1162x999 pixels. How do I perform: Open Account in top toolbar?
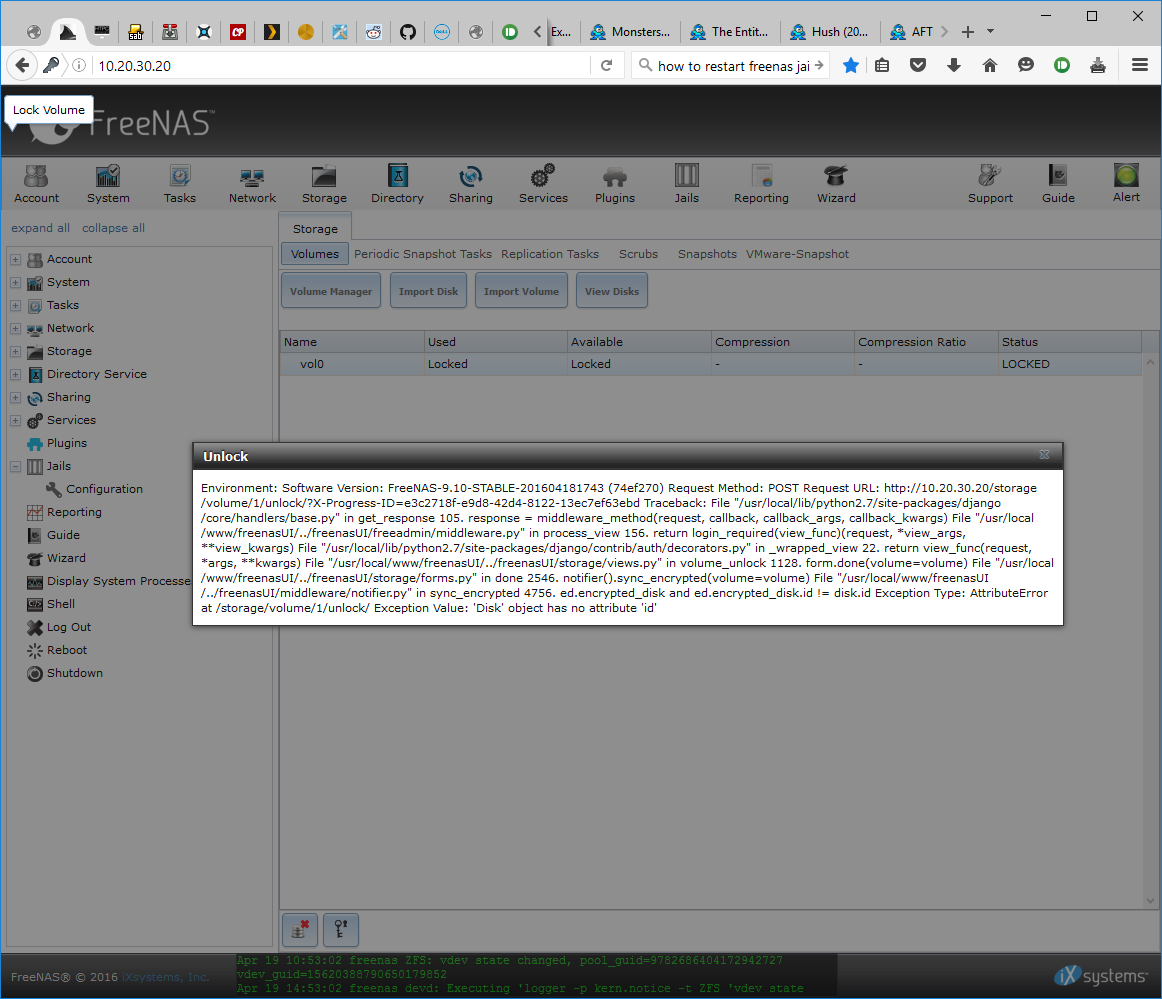click(36, 184)
